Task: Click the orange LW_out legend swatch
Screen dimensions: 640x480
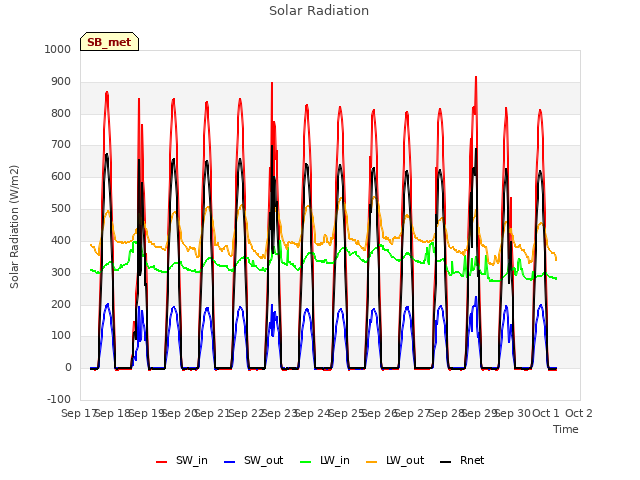Action: pos(372,462)
